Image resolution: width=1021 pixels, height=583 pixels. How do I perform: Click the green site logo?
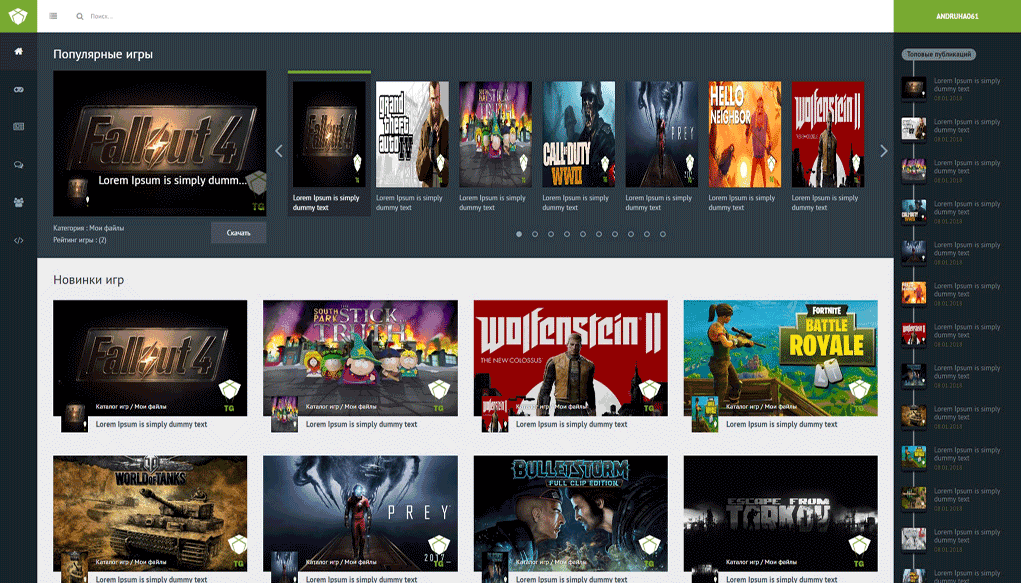coord(18,16)
